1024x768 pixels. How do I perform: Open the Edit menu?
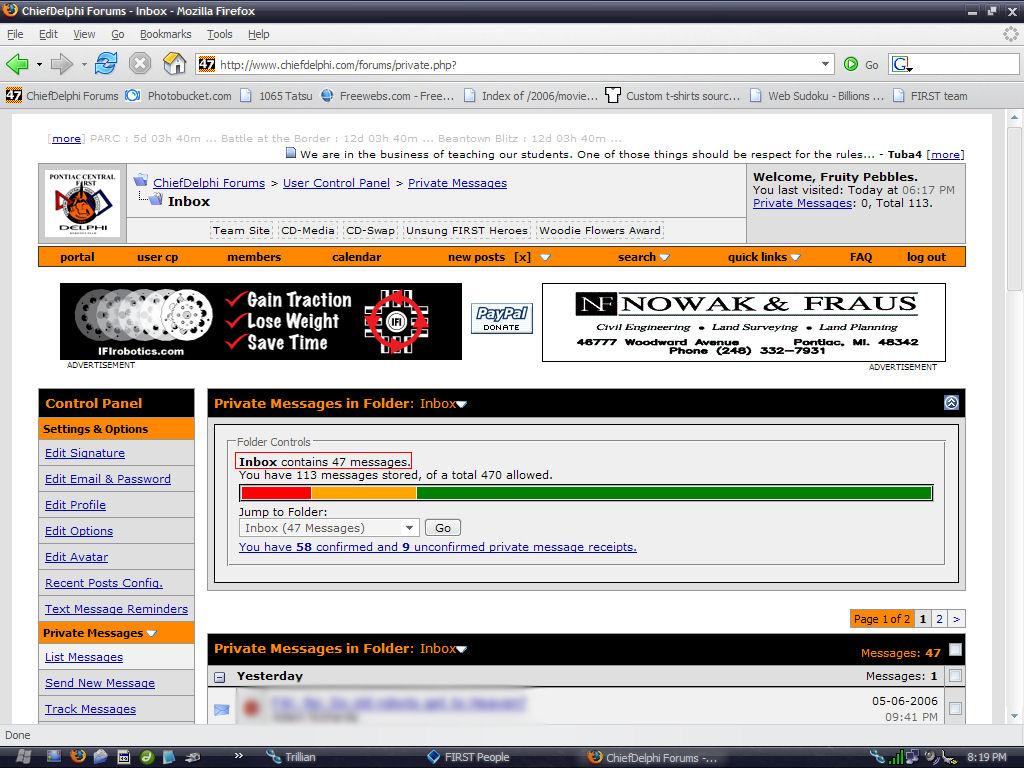(x=48, y=34)
